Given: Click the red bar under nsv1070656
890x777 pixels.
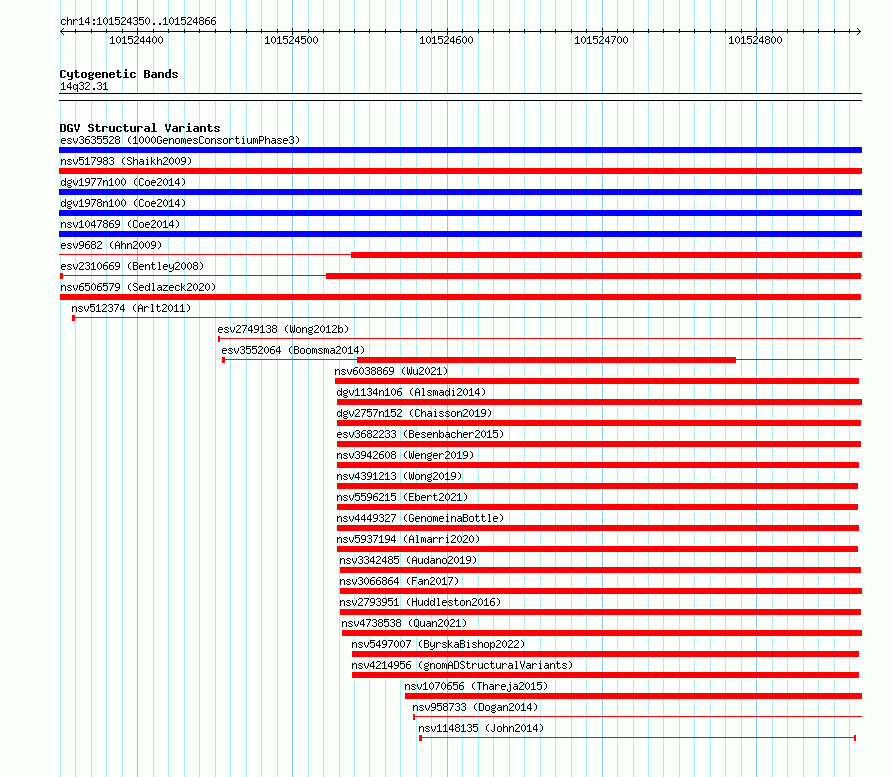Looking at the screenshot, I should pos(633,696).
